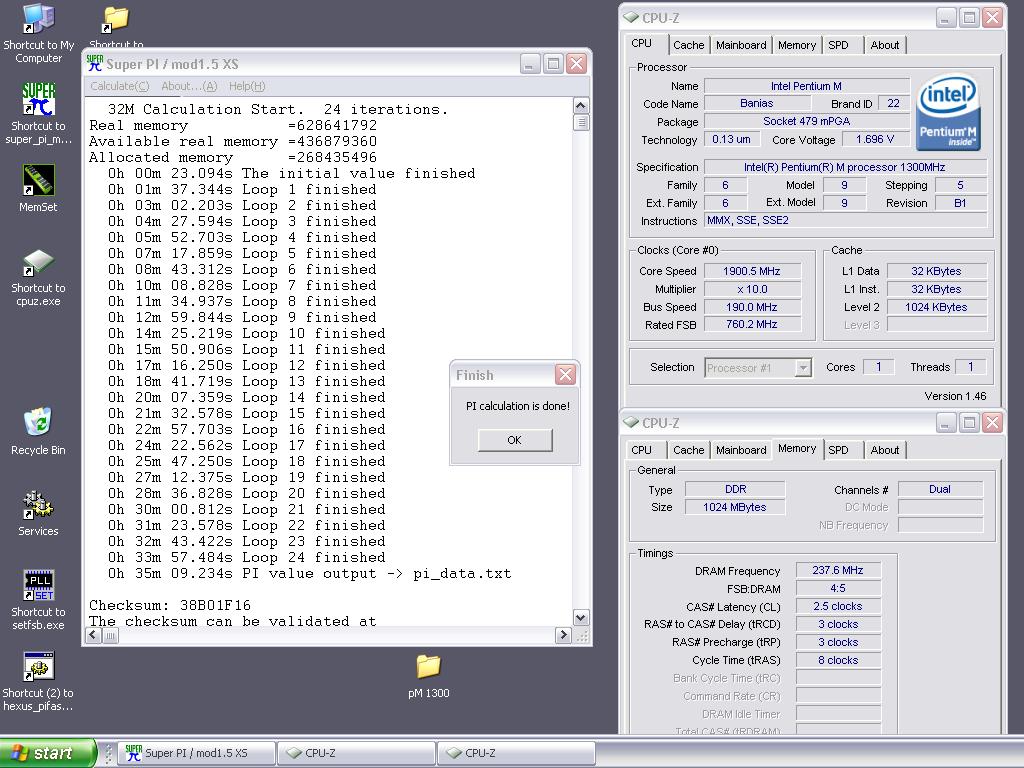Click the Core Voltage value 1.696 V
1024x768 pixels.
[x=874, y=139]
